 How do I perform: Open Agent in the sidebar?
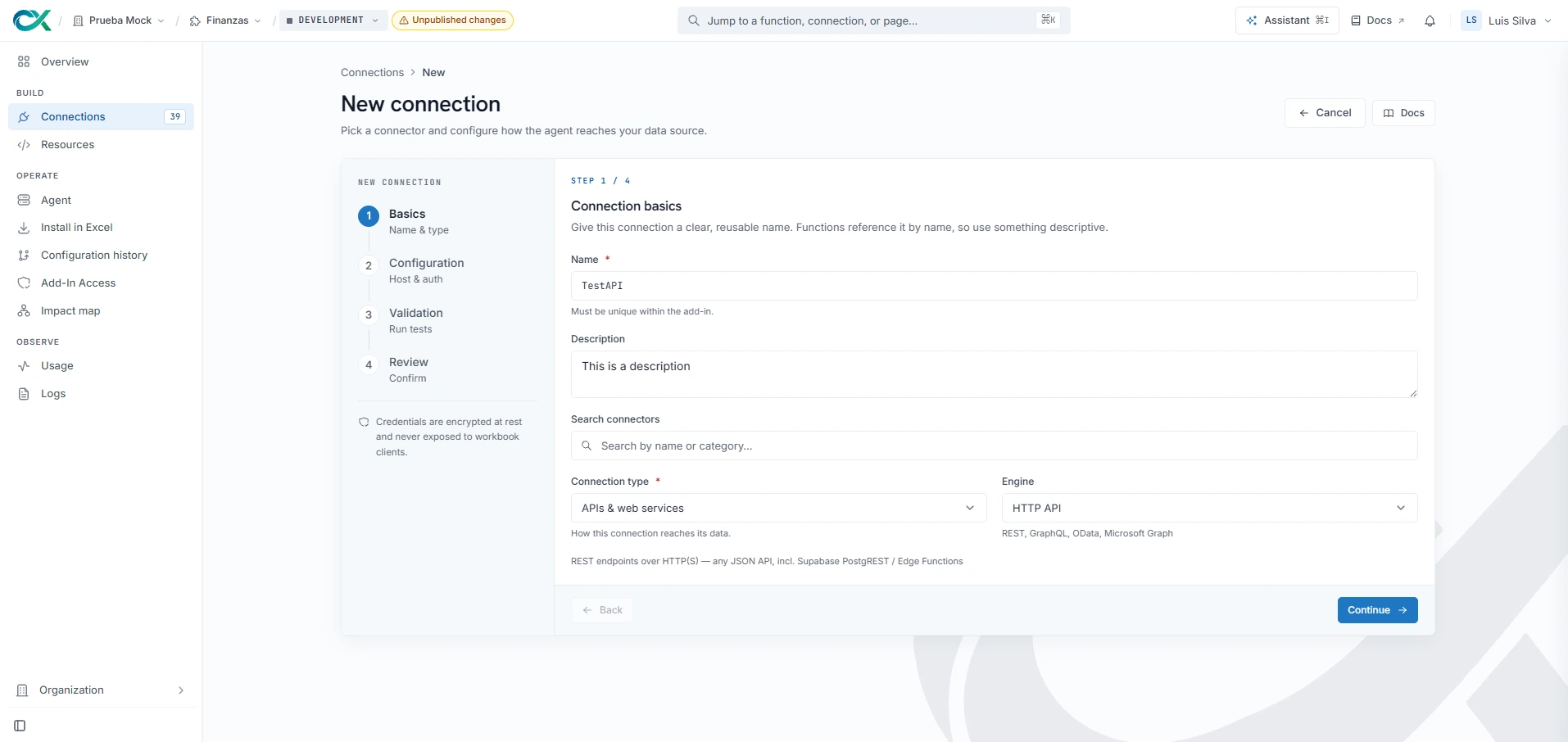tap(101, 200)
